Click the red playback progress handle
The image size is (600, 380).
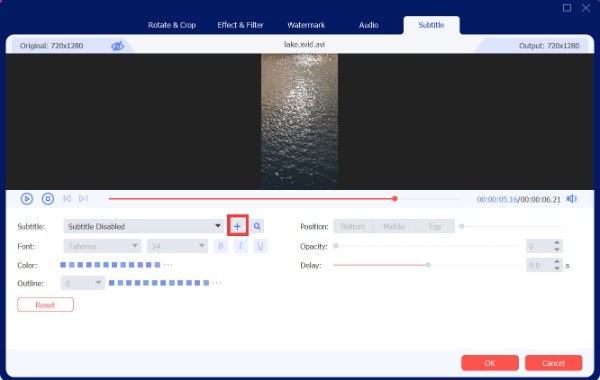coord(395,199)
